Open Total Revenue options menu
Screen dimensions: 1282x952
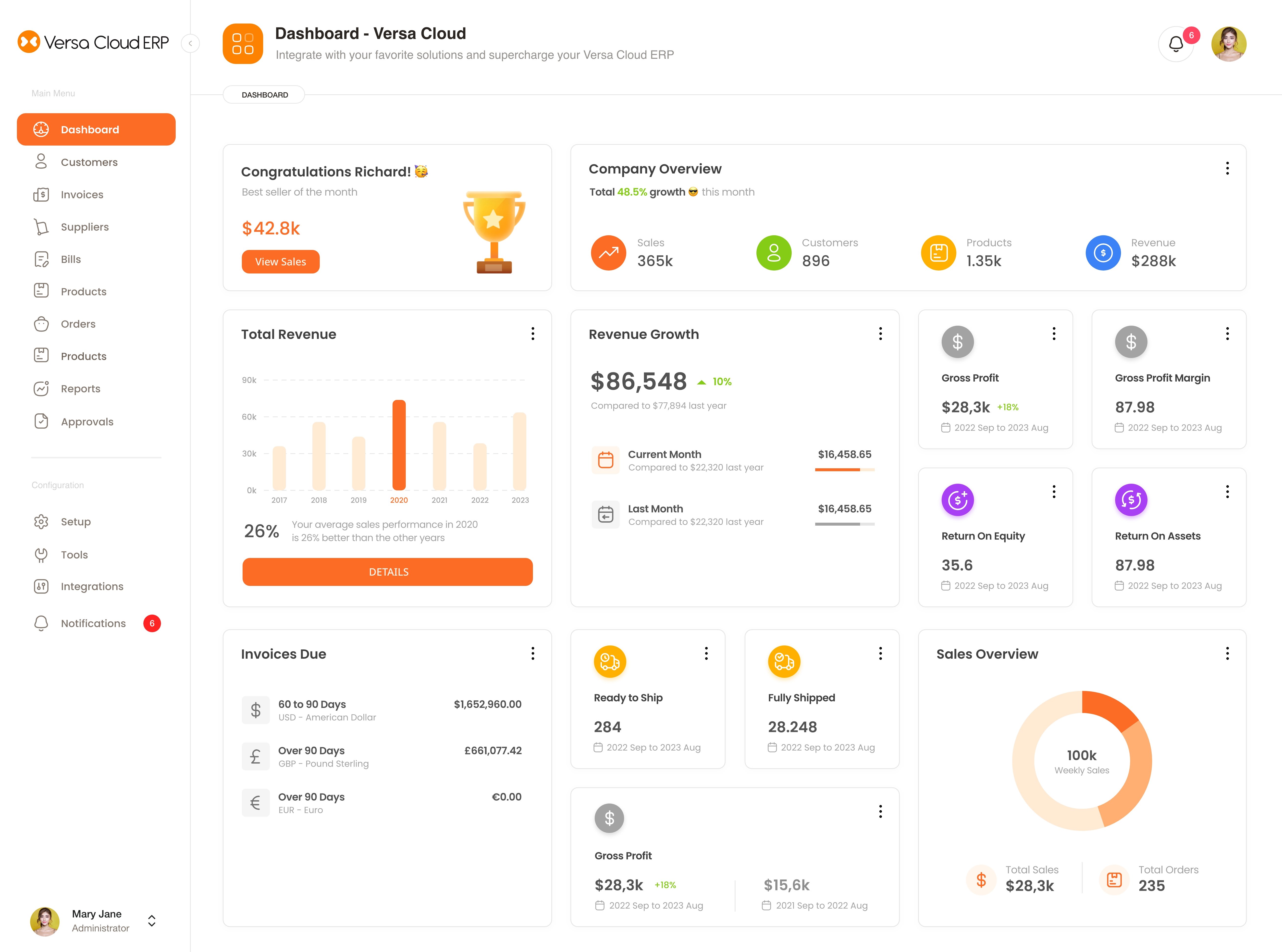click(532, 334)
